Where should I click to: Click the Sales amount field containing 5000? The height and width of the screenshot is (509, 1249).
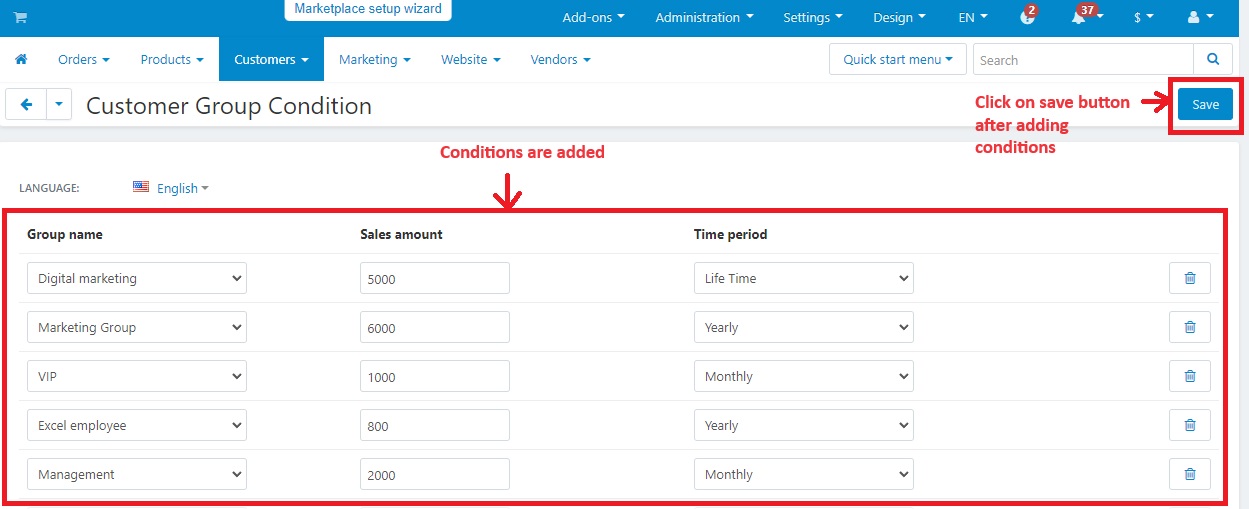coord(434,279)
